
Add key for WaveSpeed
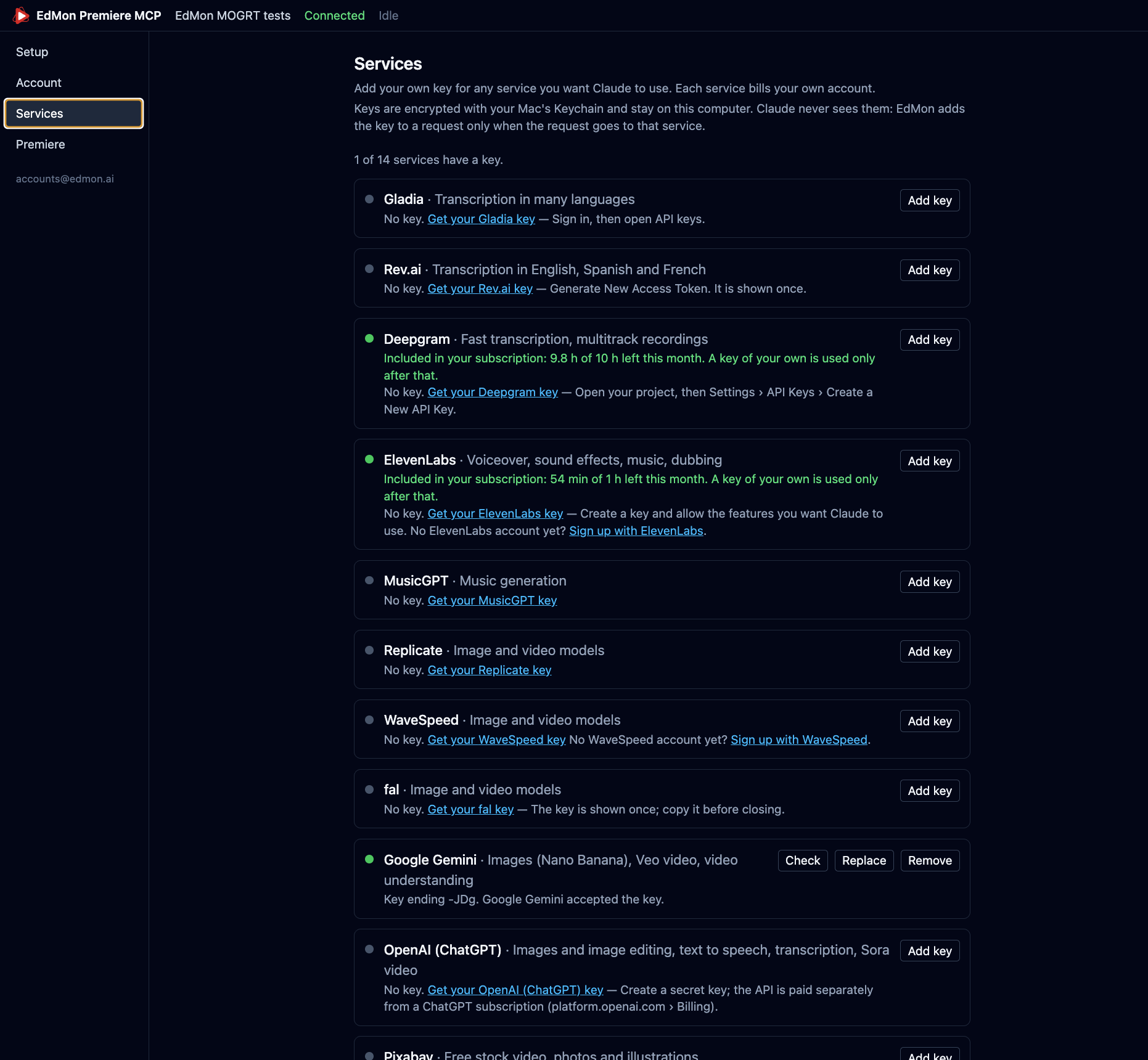coord(930,721)
